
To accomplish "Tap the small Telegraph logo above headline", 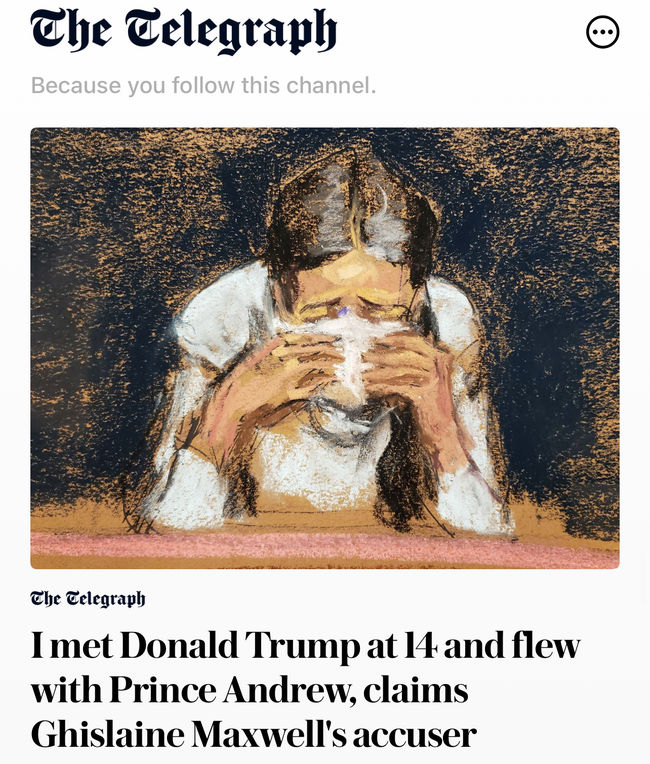I will click(x=88, y=599).
